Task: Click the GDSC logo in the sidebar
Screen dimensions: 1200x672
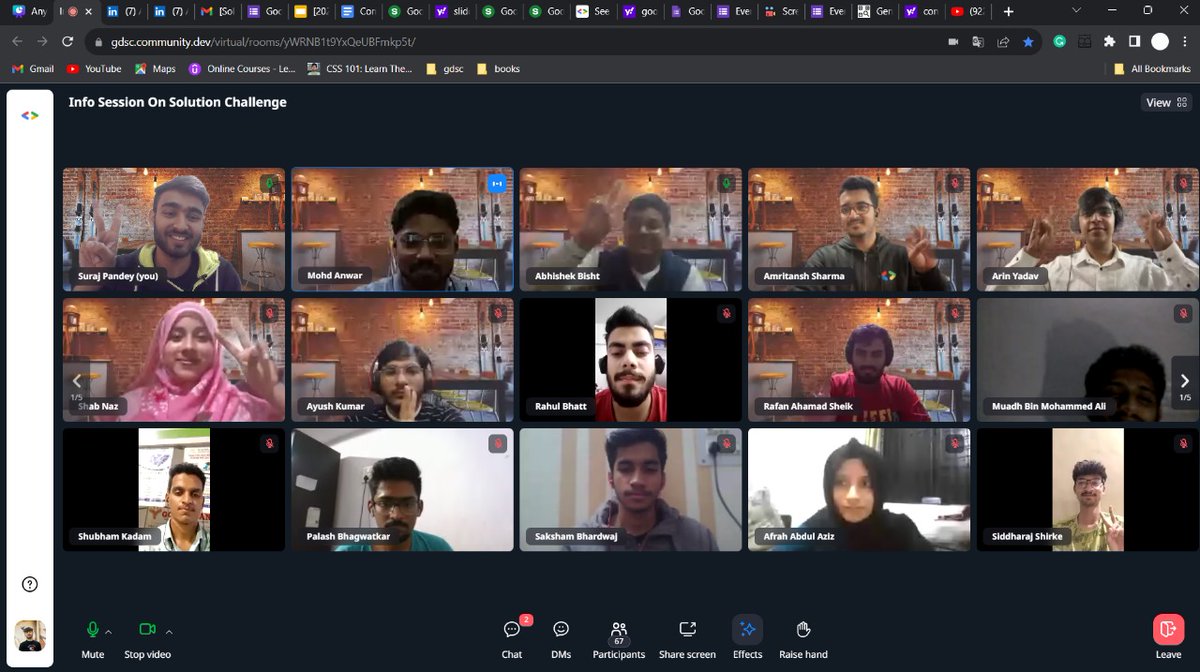Action: [x=30, y=116]
